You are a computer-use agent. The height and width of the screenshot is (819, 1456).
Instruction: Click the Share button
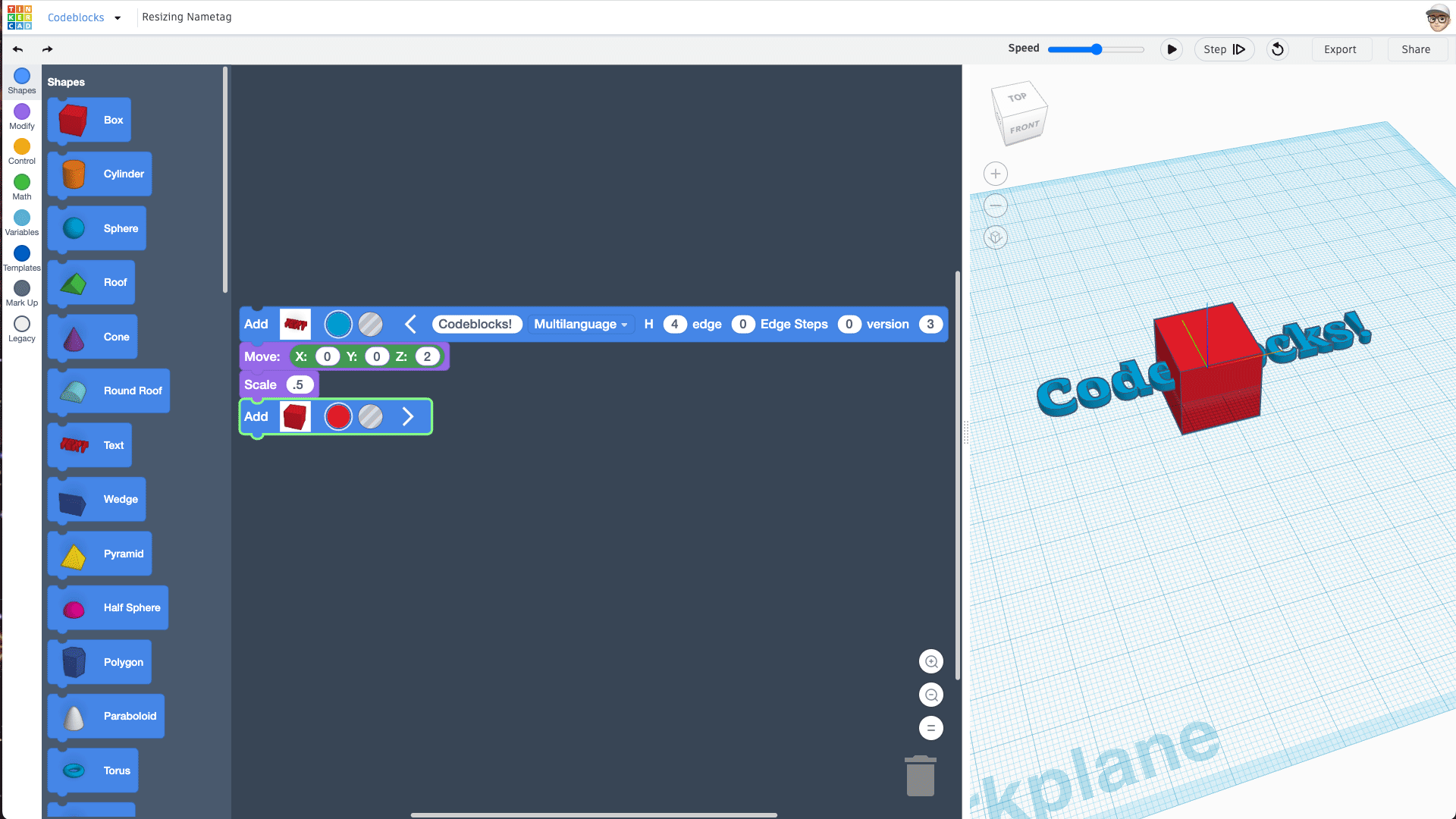(x=1415, y=49)
